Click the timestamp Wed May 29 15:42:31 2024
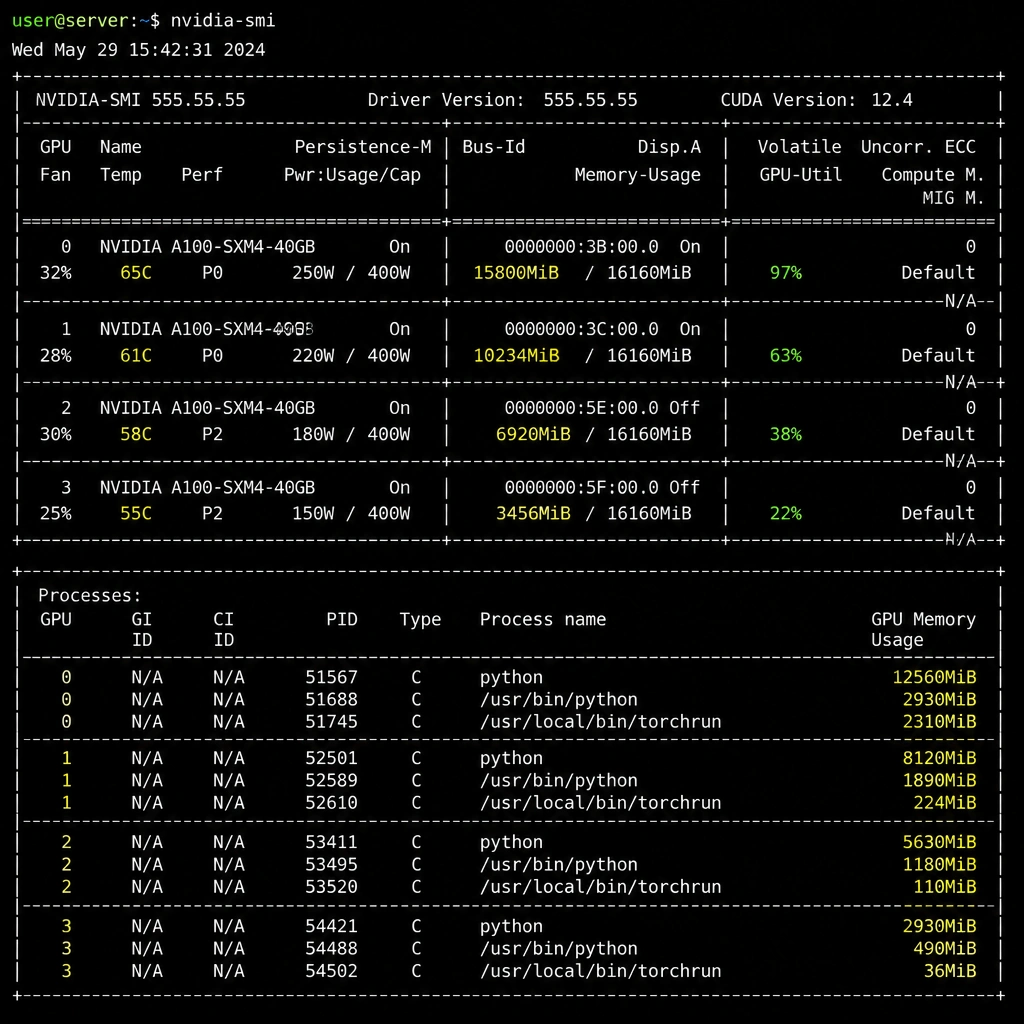Image resolution: width=1024 pixels, height=1024 pixels. (138, 50)
